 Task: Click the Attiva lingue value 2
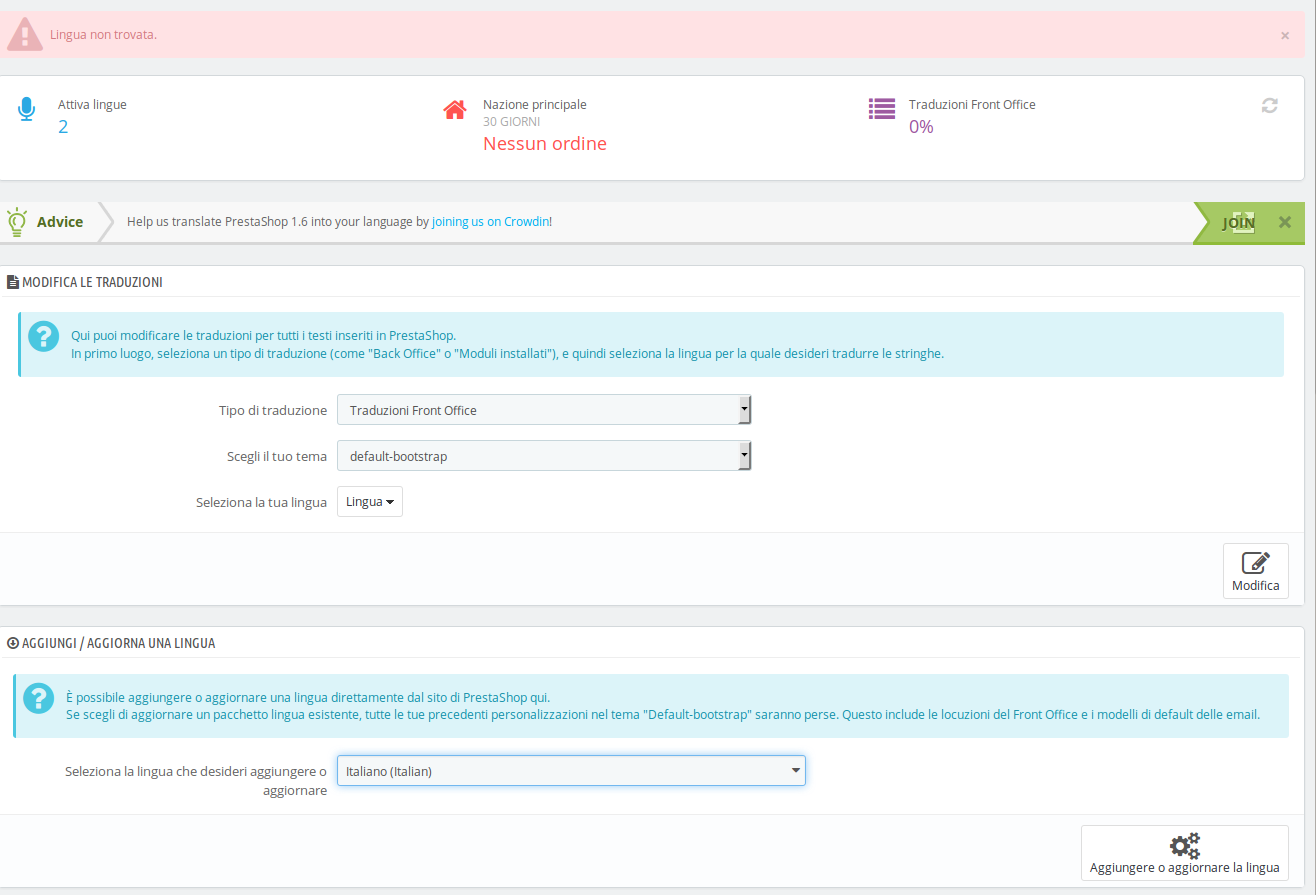tap(63, 127)
